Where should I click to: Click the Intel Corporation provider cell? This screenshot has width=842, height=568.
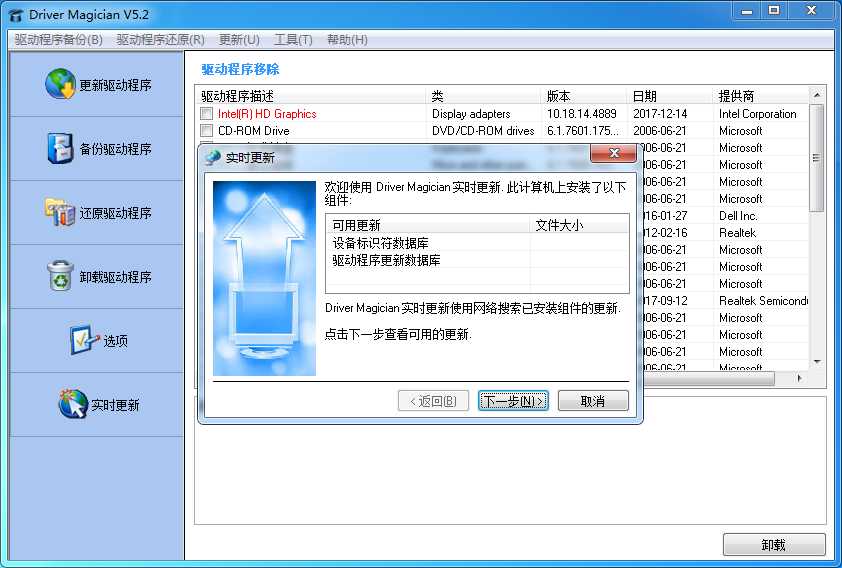(x=757, y=114)
